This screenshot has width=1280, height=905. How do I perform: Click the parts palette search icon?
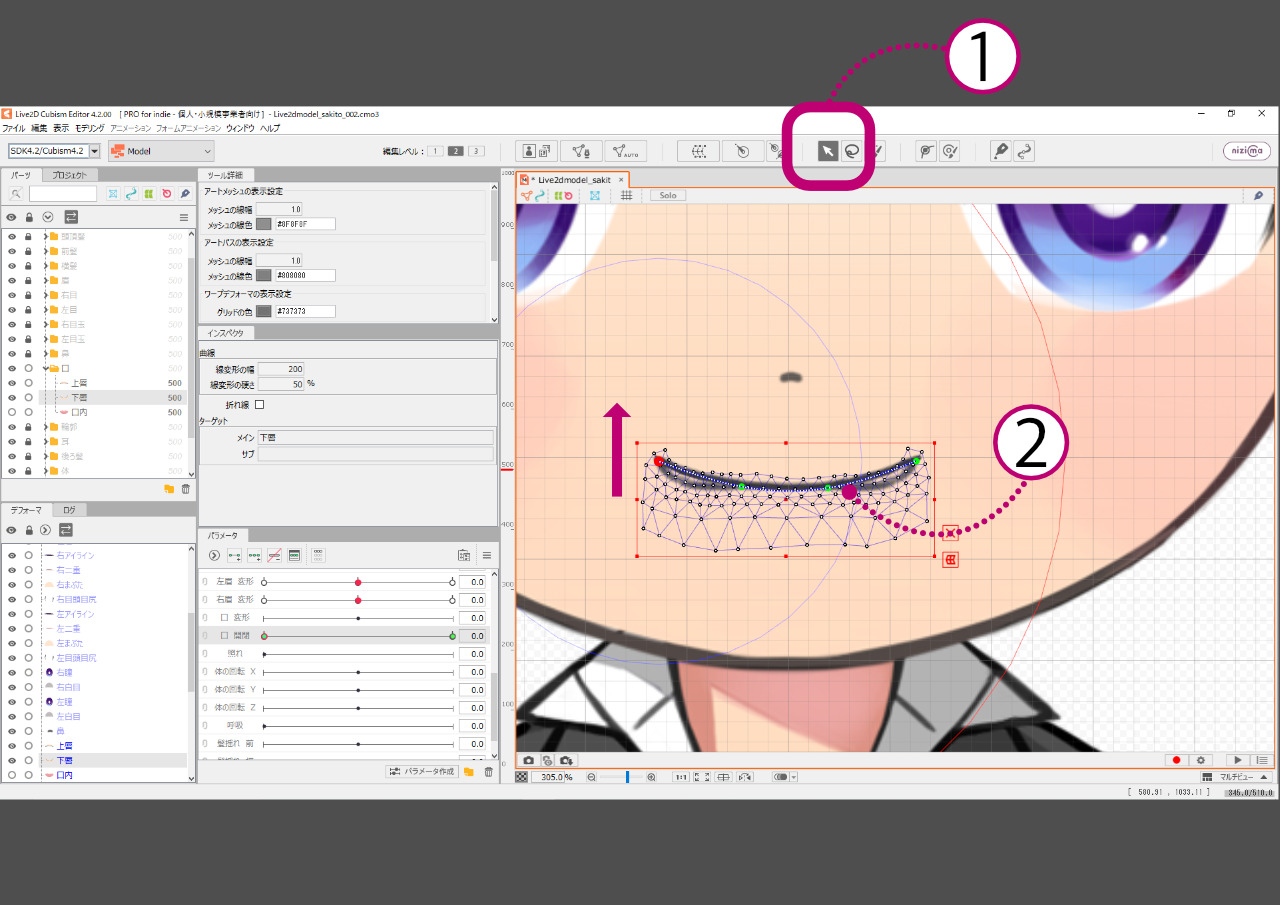point(15,194)
